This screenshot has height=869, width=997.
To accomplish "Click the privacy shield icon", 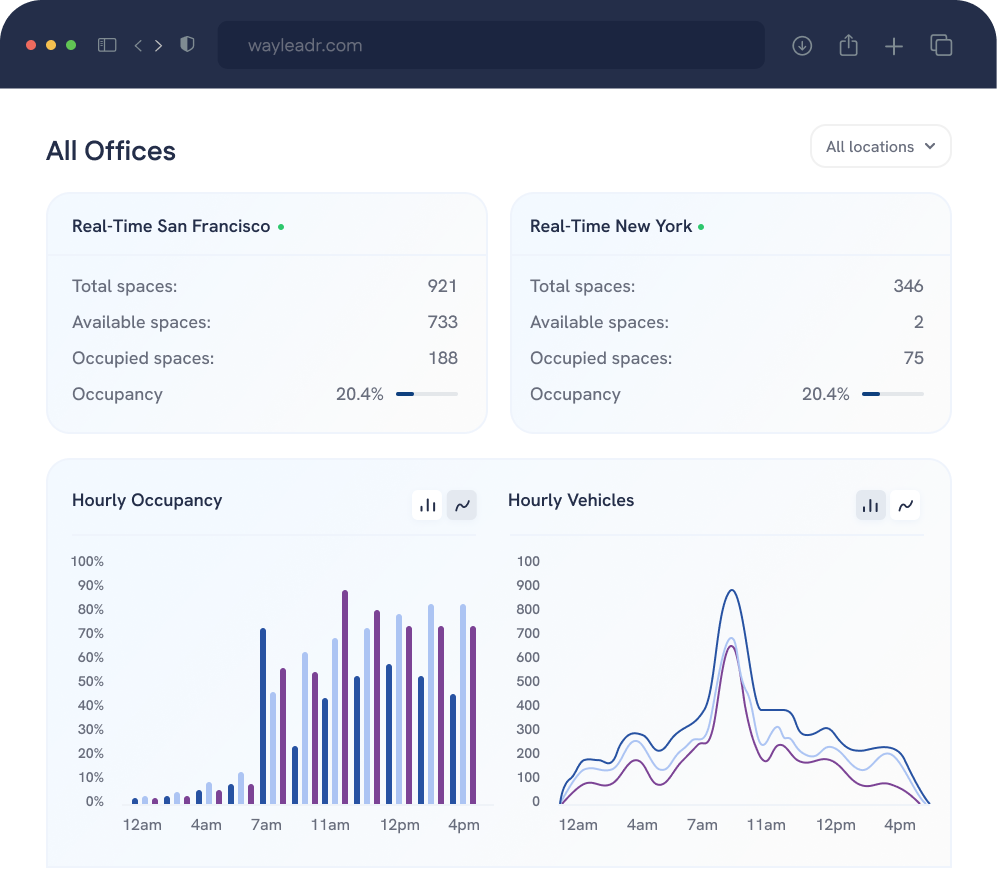I will click(187, 44).
